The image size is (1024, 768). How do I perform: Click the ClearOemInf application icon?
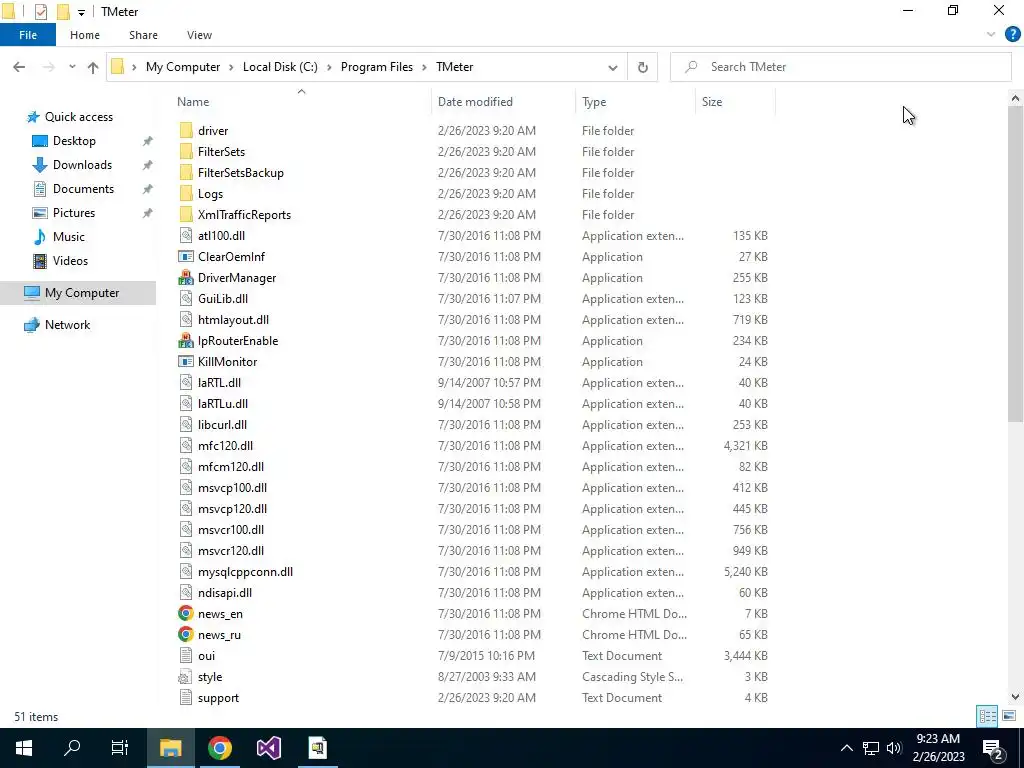pos(186,257)
